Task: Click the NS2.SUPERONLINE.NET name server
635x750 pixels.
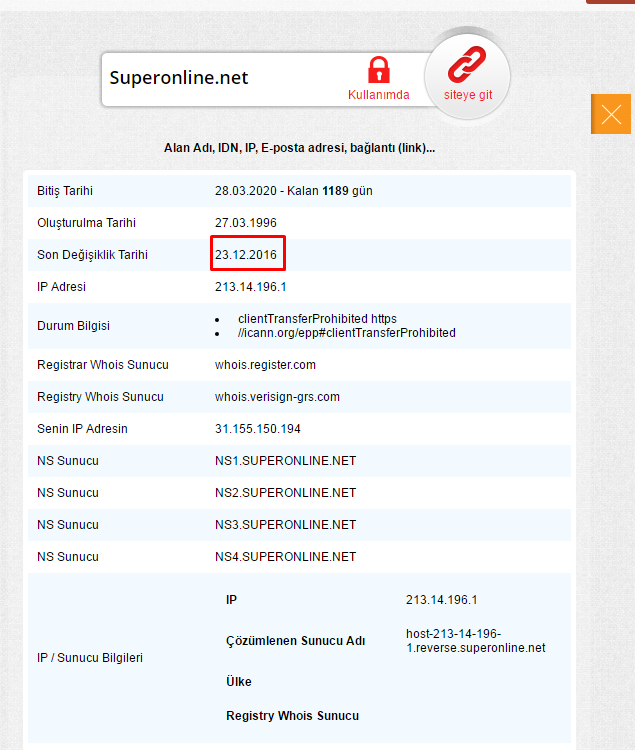Action: pyautogui.click(x=285, y=493)
